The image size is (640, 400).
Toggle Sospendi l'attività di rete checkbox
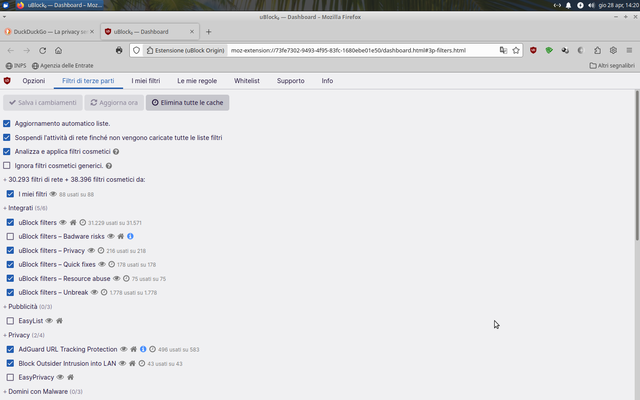[x=7, y=138]
